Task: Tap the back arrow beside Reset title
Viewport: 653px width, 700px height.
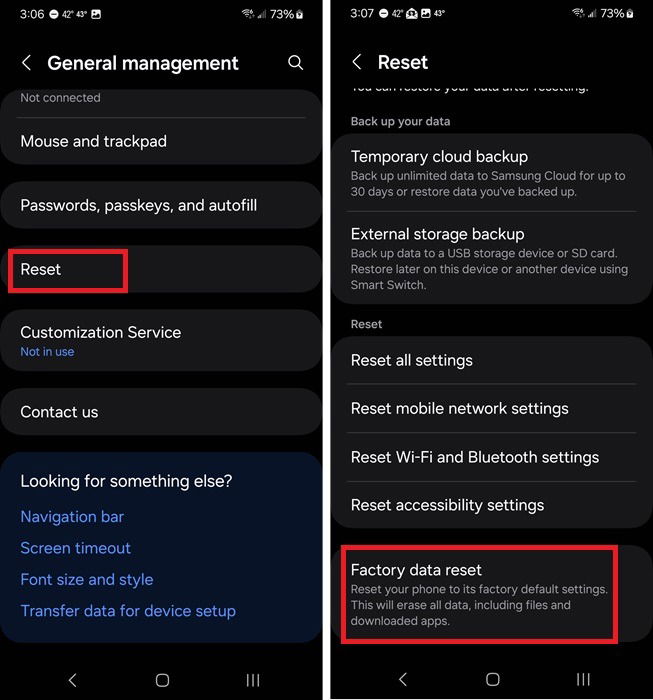Action: [x=357, y=62]
